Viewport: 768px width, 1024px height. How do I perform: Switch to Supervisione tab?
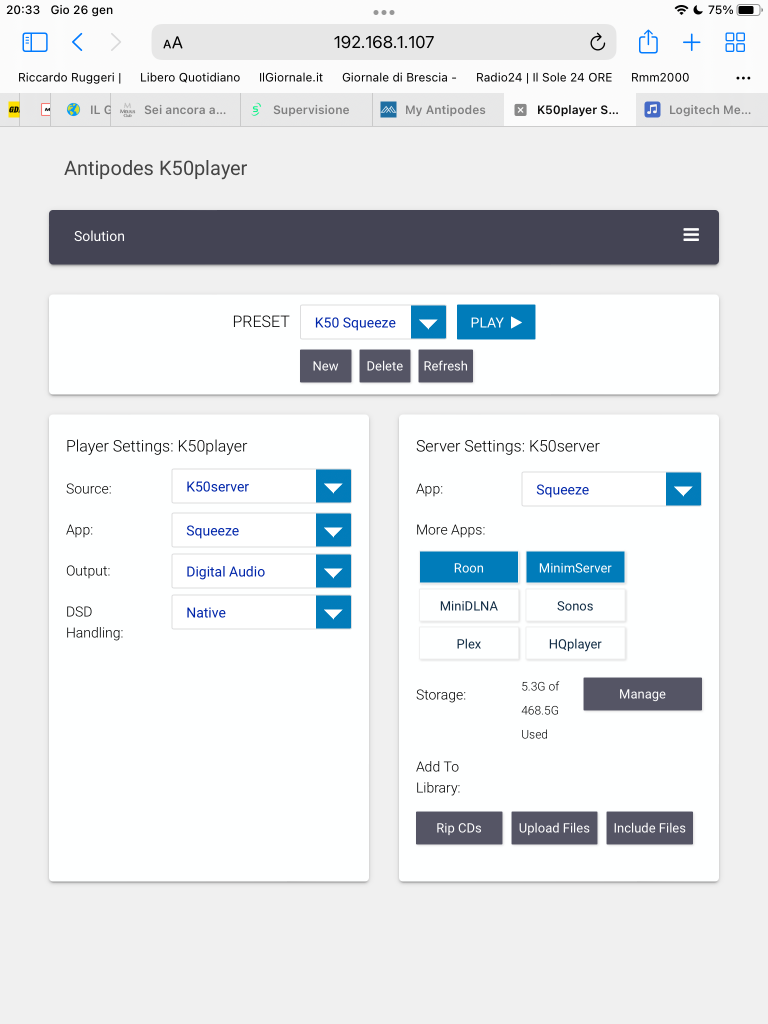click(x=306, y=110)
